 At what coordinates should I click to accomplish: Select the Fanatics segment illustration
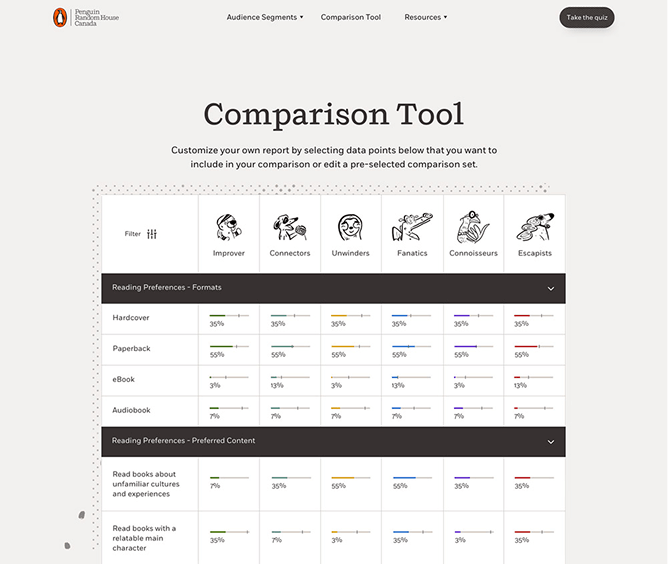point(412,228)
